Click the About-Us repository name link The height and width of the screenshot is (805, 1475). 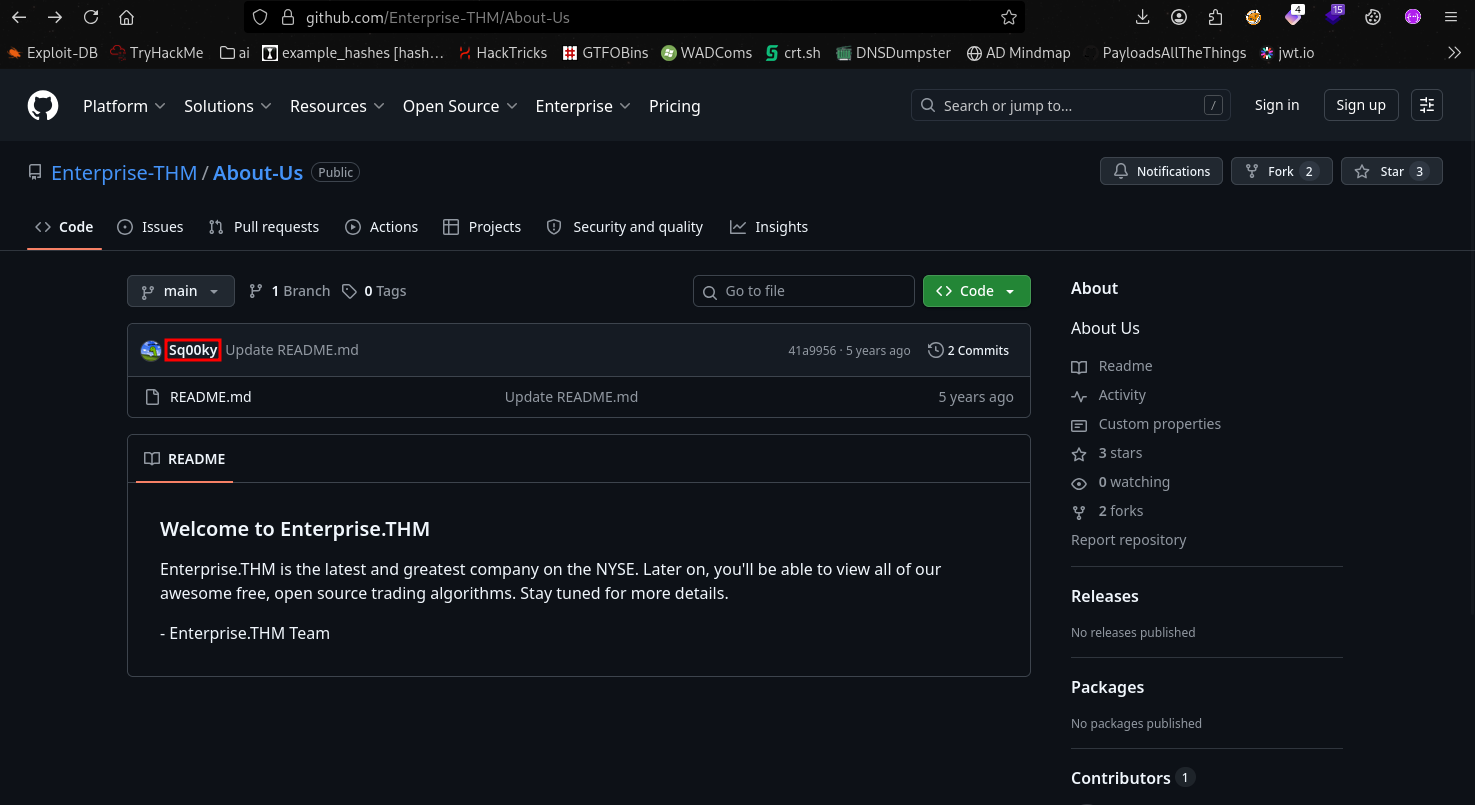click(258, 172)
